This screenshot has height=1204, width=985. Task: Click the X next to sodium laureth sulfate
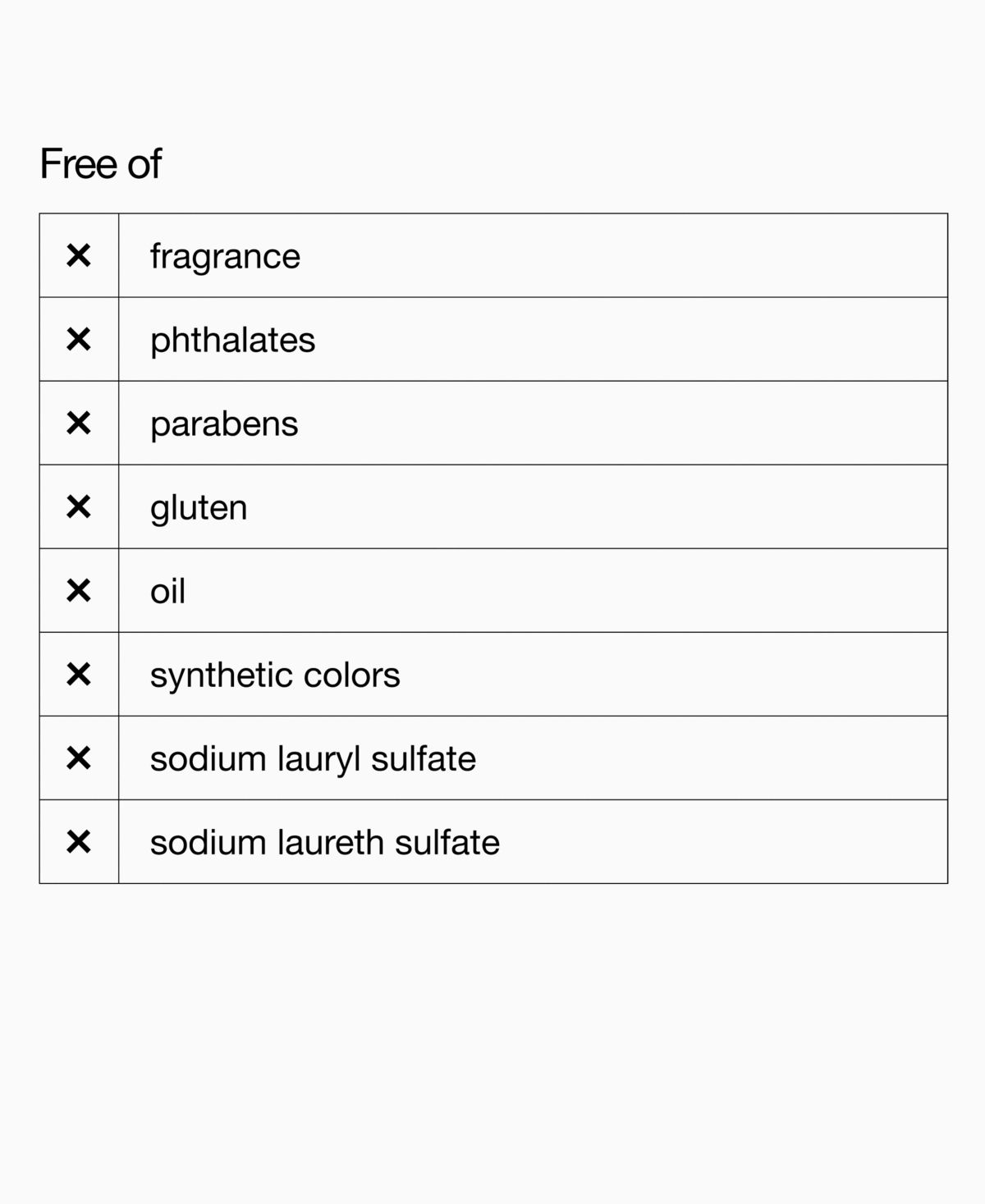(79, 842)
